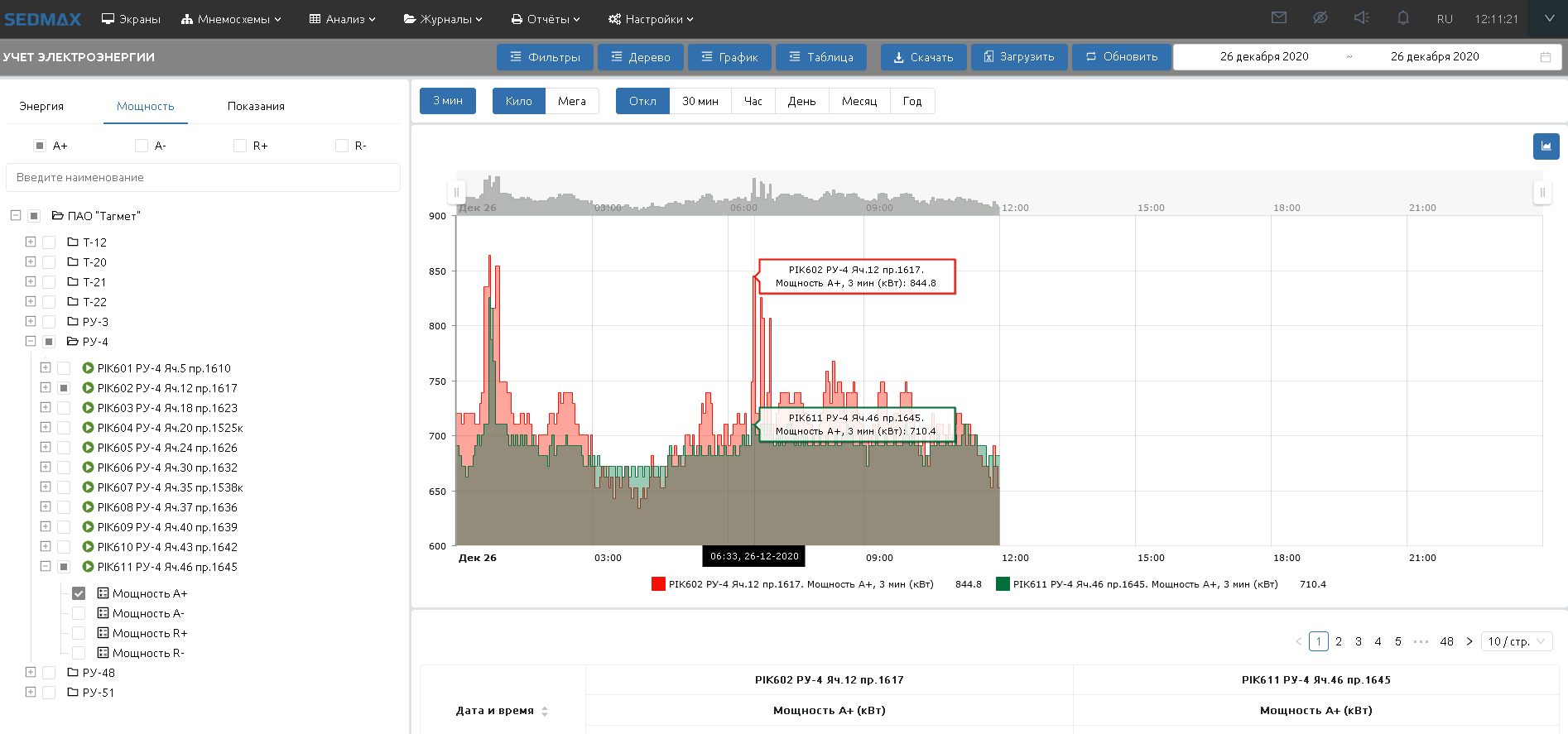Open the notifications bell icon
Screen dimensions: 1568x734
point(1403,18)
